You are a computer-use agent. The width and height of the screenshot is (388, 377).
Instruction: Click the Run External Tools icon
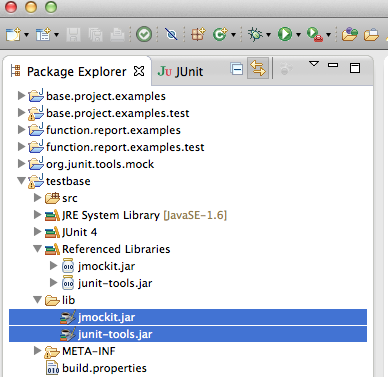315,34
